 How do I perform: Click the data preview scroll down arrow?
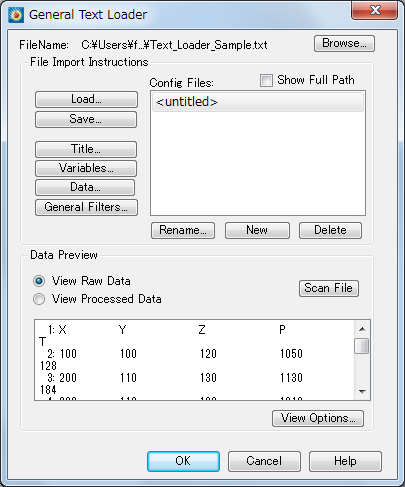[362, 391]
